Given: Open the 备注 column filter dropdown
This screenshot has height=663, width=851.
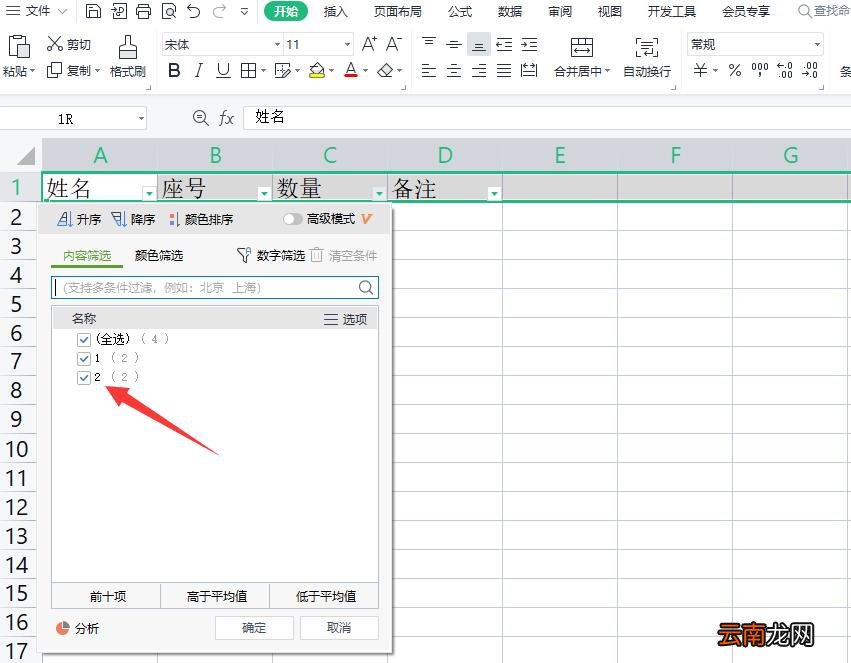Looking at the screenshot, I should tap(494, 193).
